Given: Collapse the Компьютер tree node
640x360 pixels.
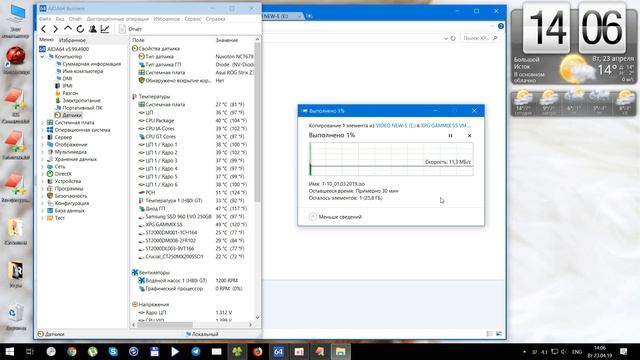Looking at the screenshot, I should click(x=42, y=57).
